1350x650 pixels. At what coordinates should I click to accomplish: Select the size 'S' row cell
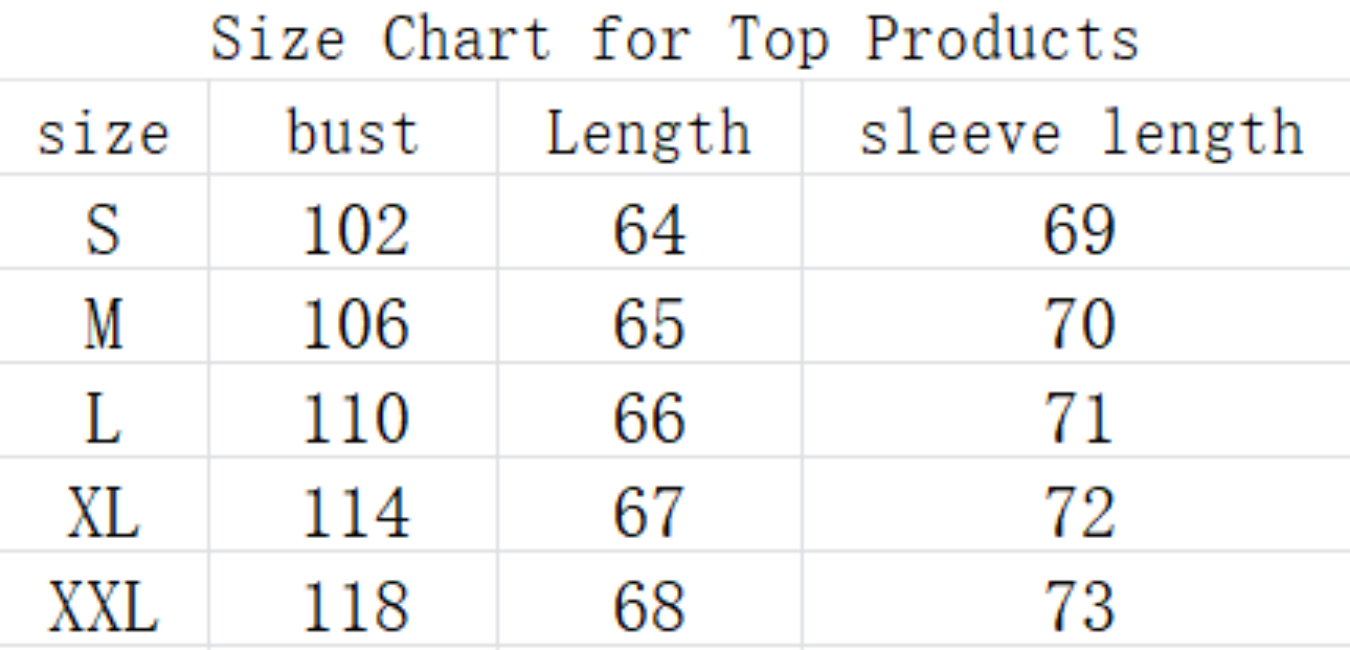pos(103,229)
